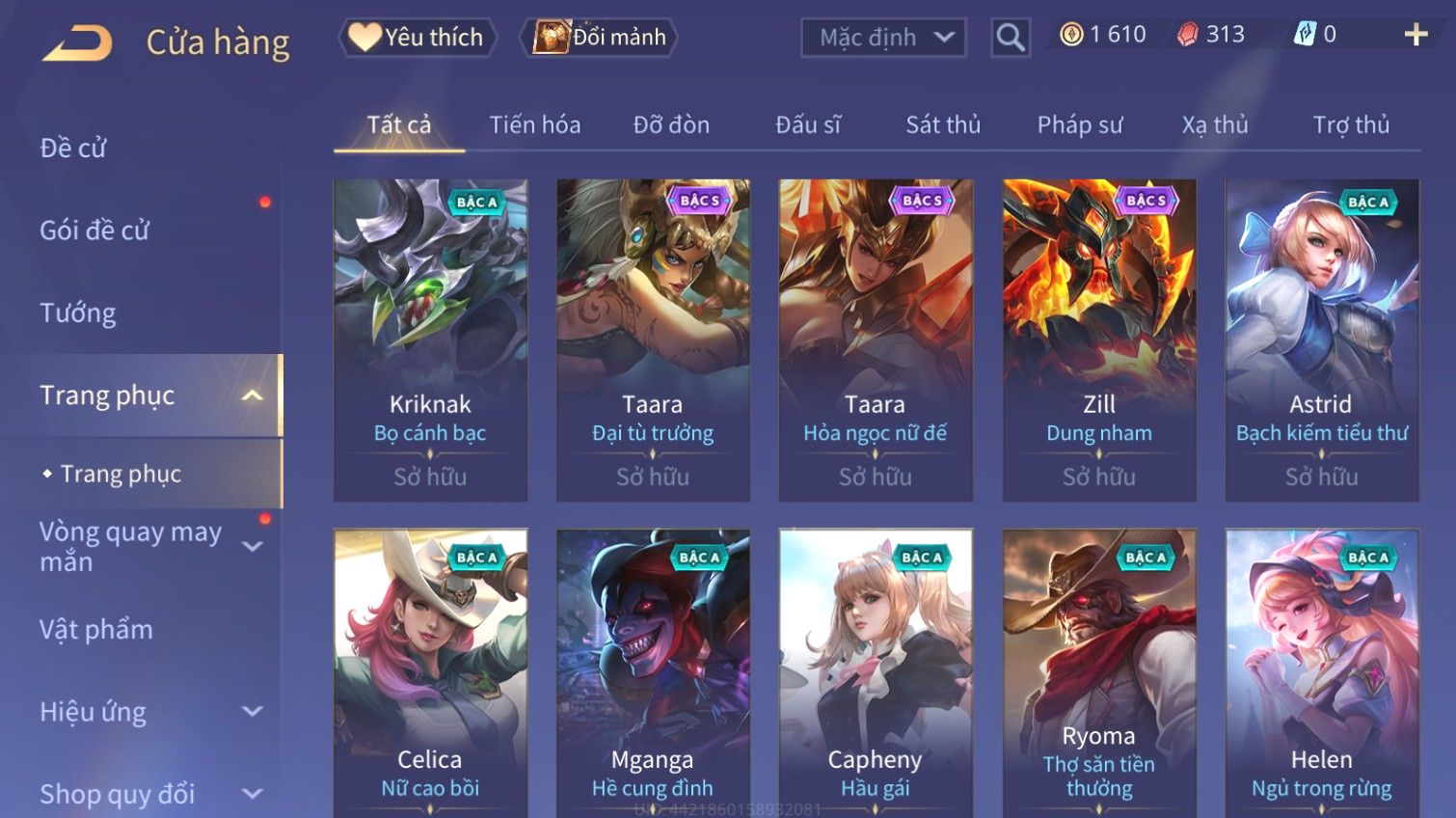Tap the gold coin balance icon
Image resolution: width=1456 pixels, height=818 pixels.
1071,35
